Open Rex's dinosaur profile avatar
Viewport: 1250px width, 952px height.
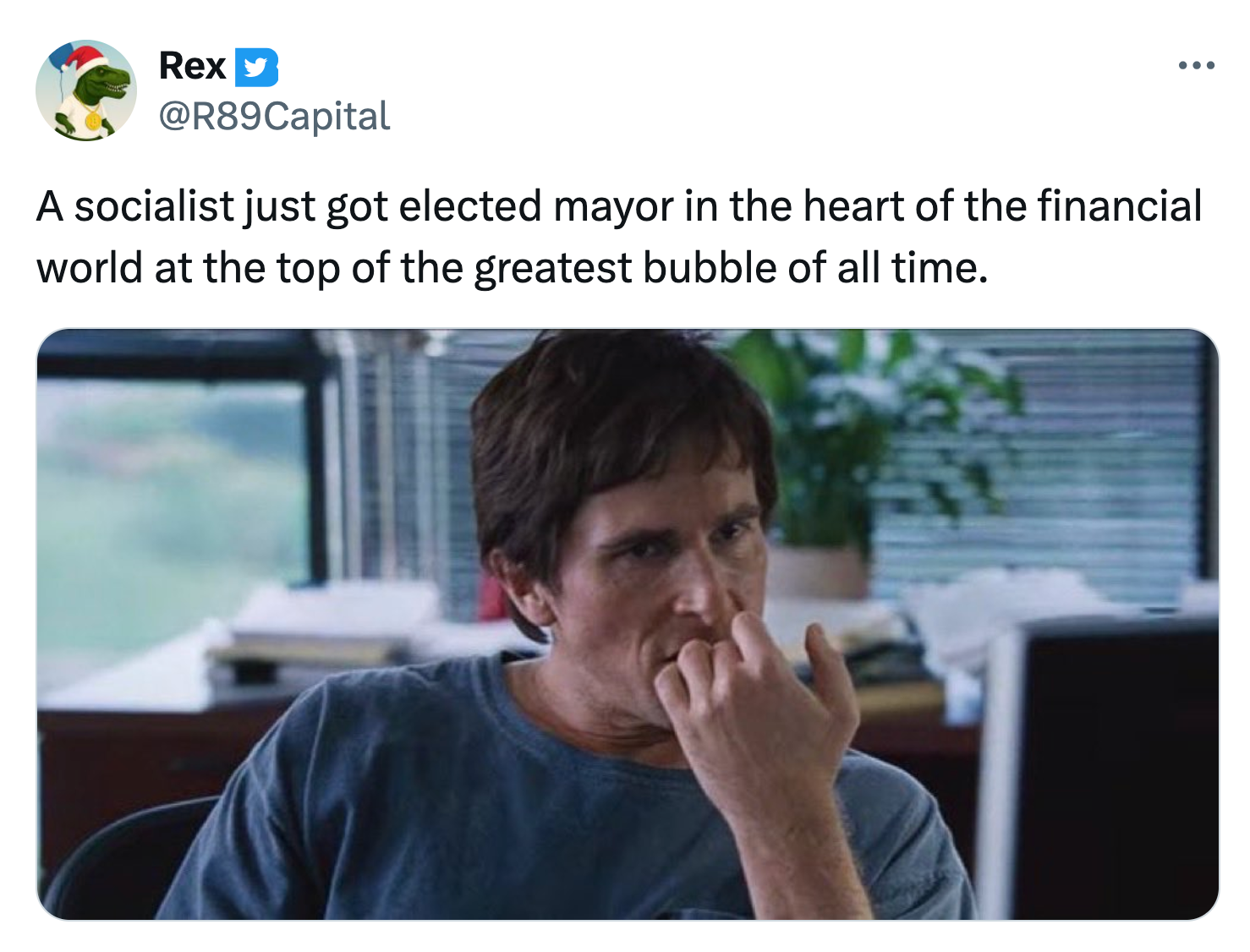[x=85, y=90]
